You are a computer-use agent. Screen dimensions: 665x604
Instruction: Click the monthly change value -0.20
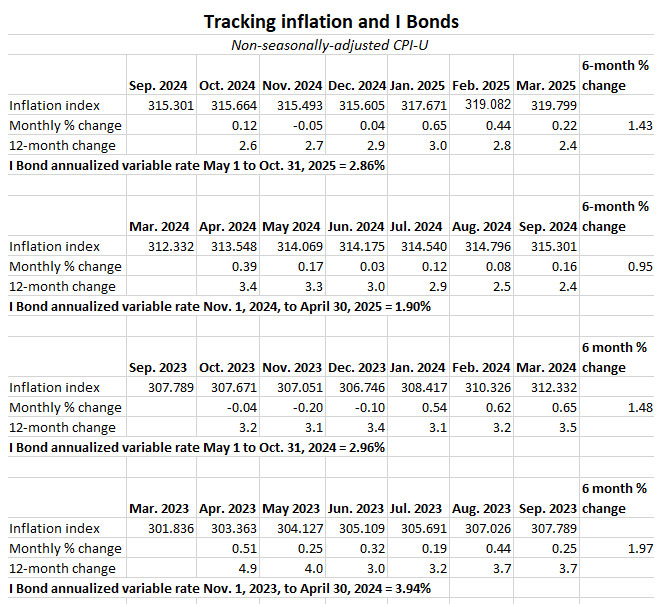coord(294,407)
